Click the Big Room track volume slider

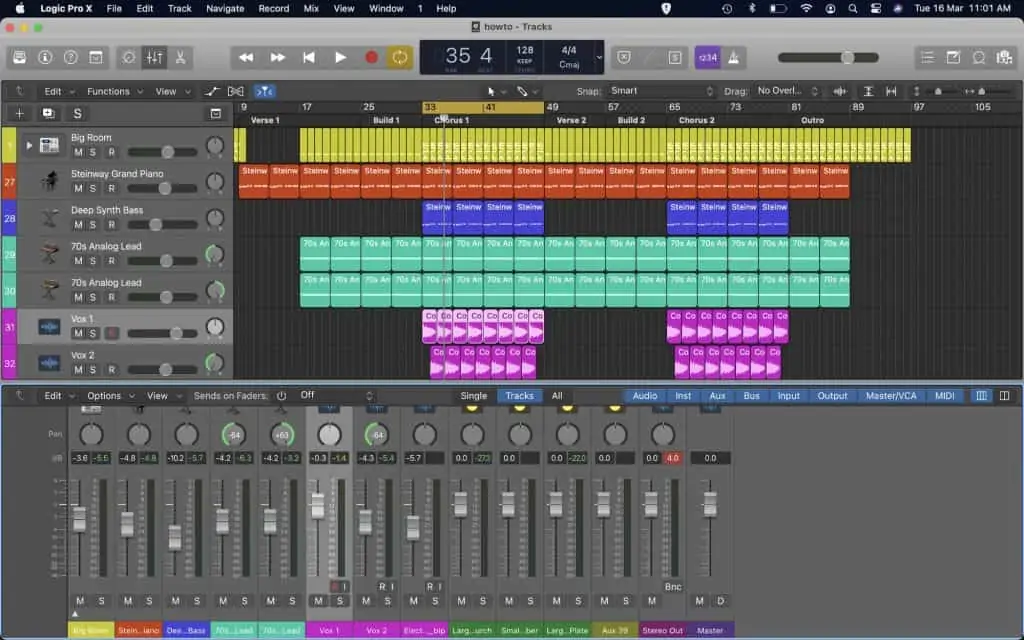162,152
